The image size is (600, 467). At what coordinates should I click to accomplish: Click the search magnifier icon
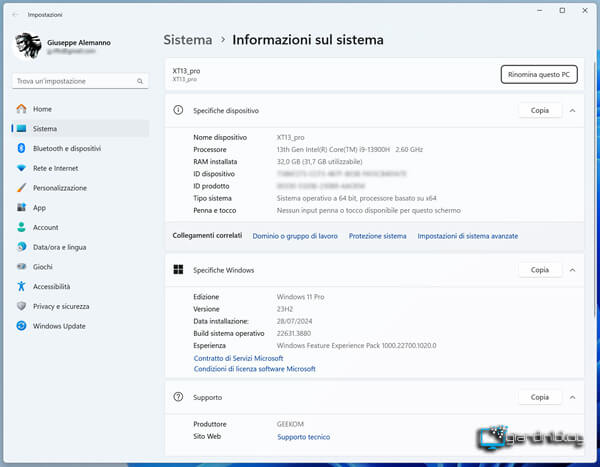pos(140,81)
